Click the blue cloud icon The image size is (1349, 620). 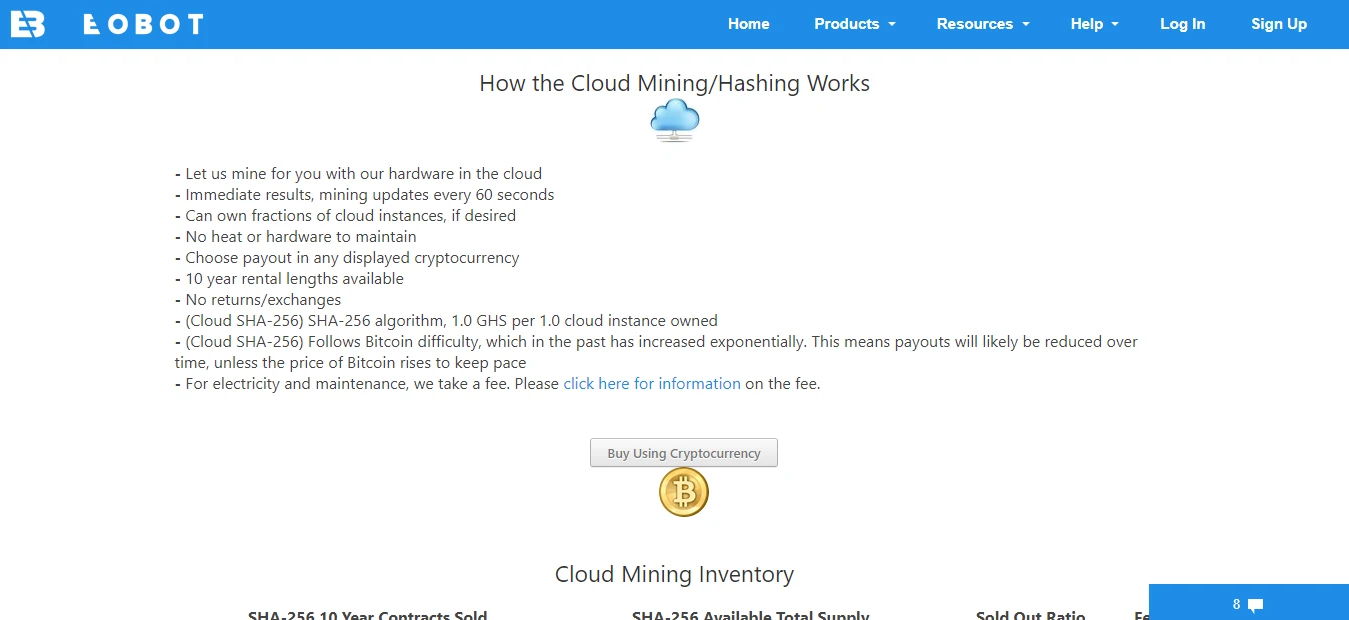coord(674,120)
